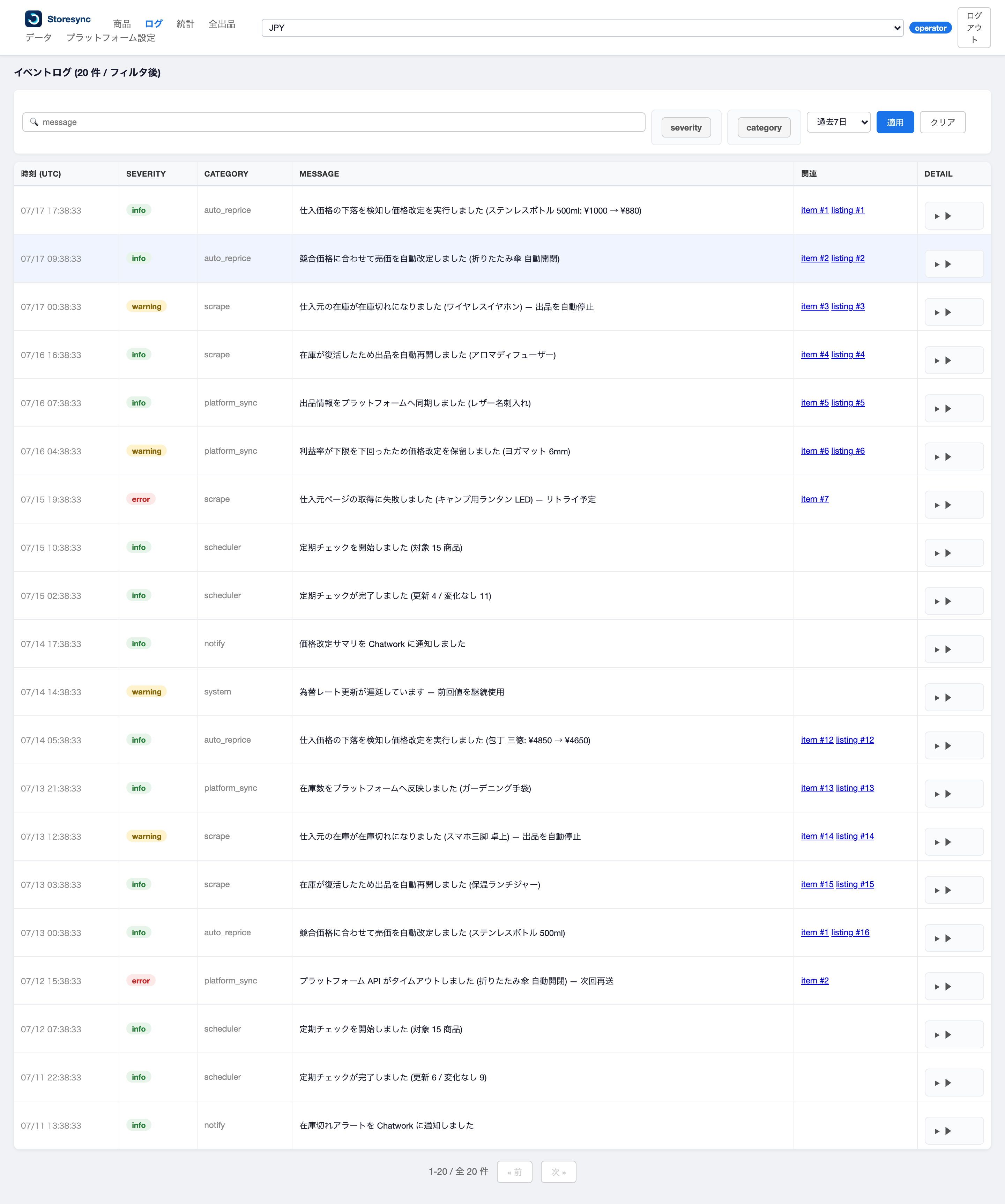The width and height of the screenshot is (1005, 1204).
Task: Open the listing #4 link
Action: [848, 354]
